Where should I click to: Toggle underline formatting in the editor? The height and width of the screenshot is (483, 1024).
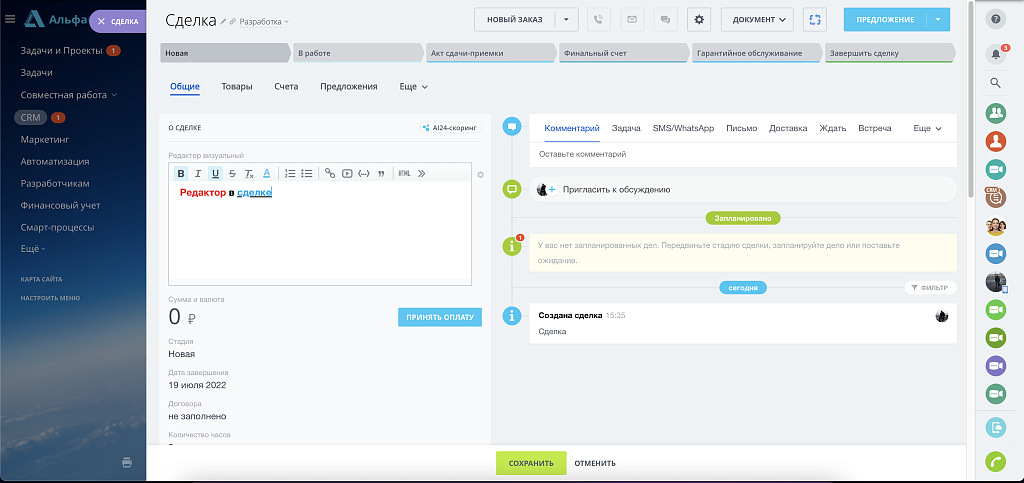[x=215, y=173]
